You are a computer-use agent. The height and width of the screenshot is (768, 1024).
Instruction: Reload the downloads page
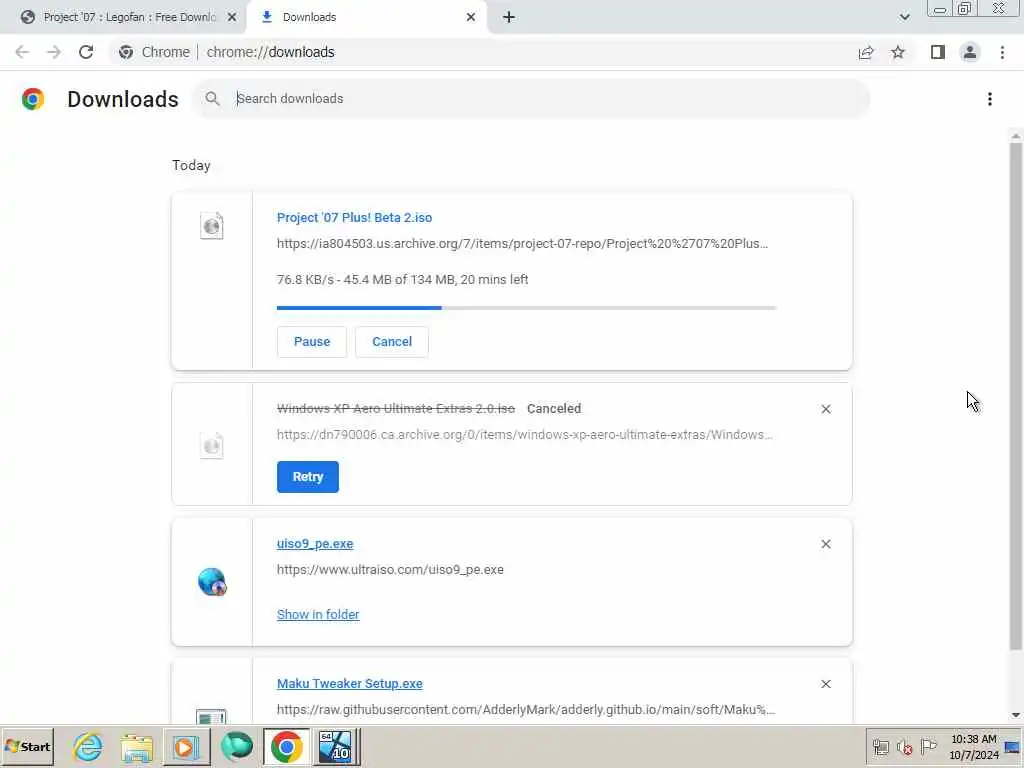(x=86, y=52)
